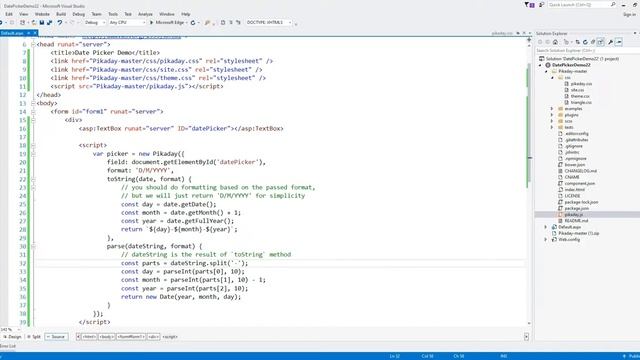Select theme.css in Solution Explorer
Viewport: 640px width, 360px height.
(x=580, y=96)
